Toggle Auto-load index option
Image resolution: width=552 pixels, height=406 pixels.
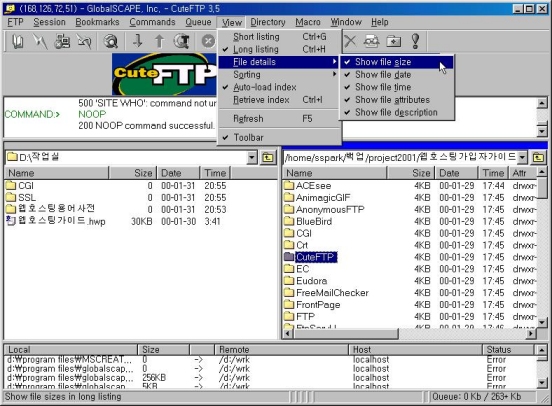click(x=280, y=87)
